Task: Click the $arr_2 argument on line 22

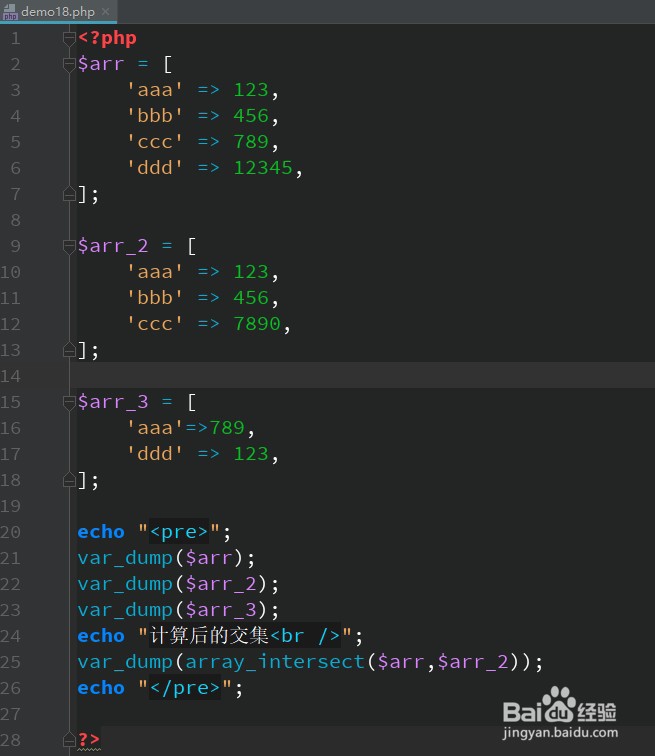Action: pyautogui.click(x=221, y=585)
